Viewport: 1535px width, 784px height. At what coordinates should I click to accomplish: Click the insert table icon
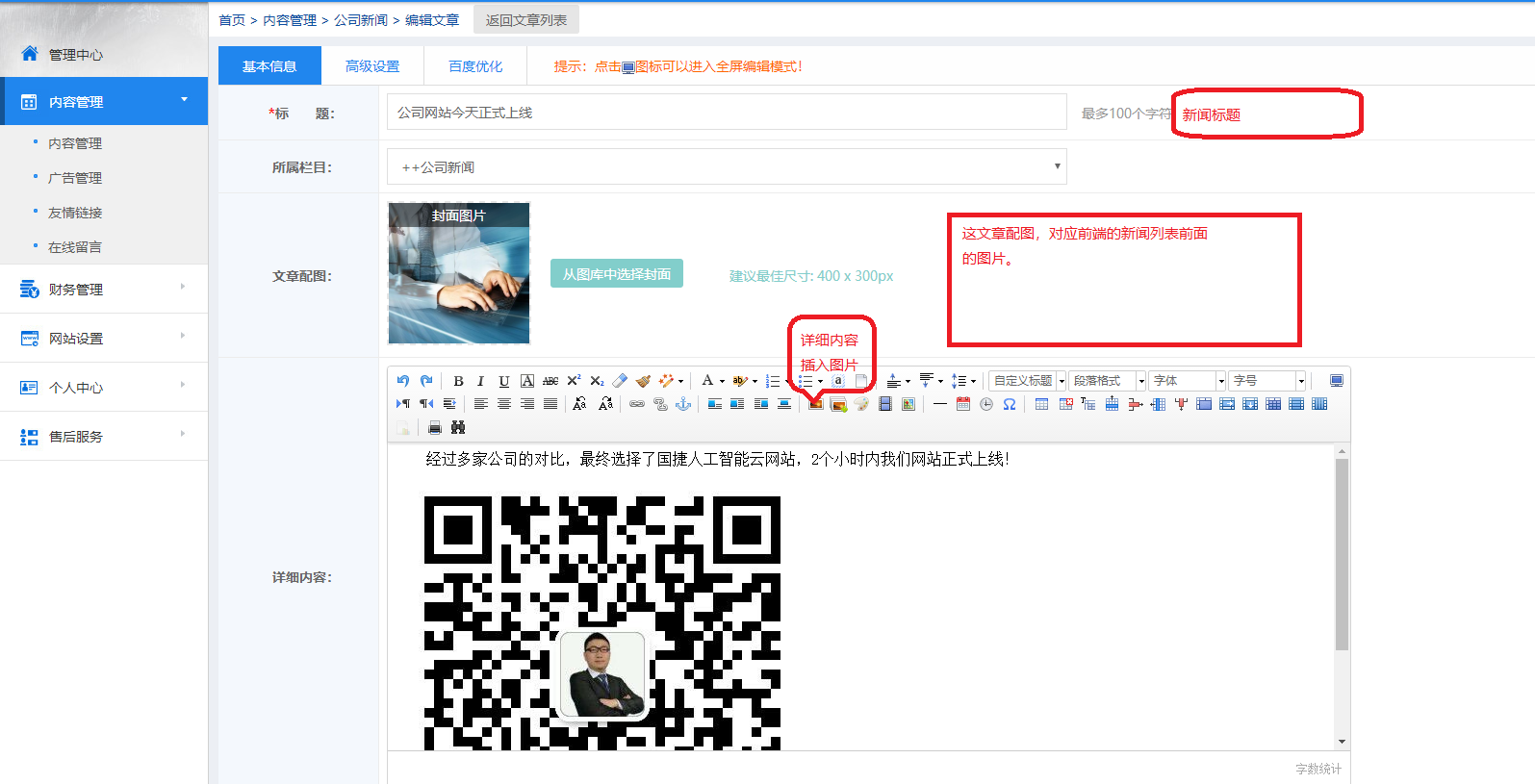click(x=1041, y=404)
